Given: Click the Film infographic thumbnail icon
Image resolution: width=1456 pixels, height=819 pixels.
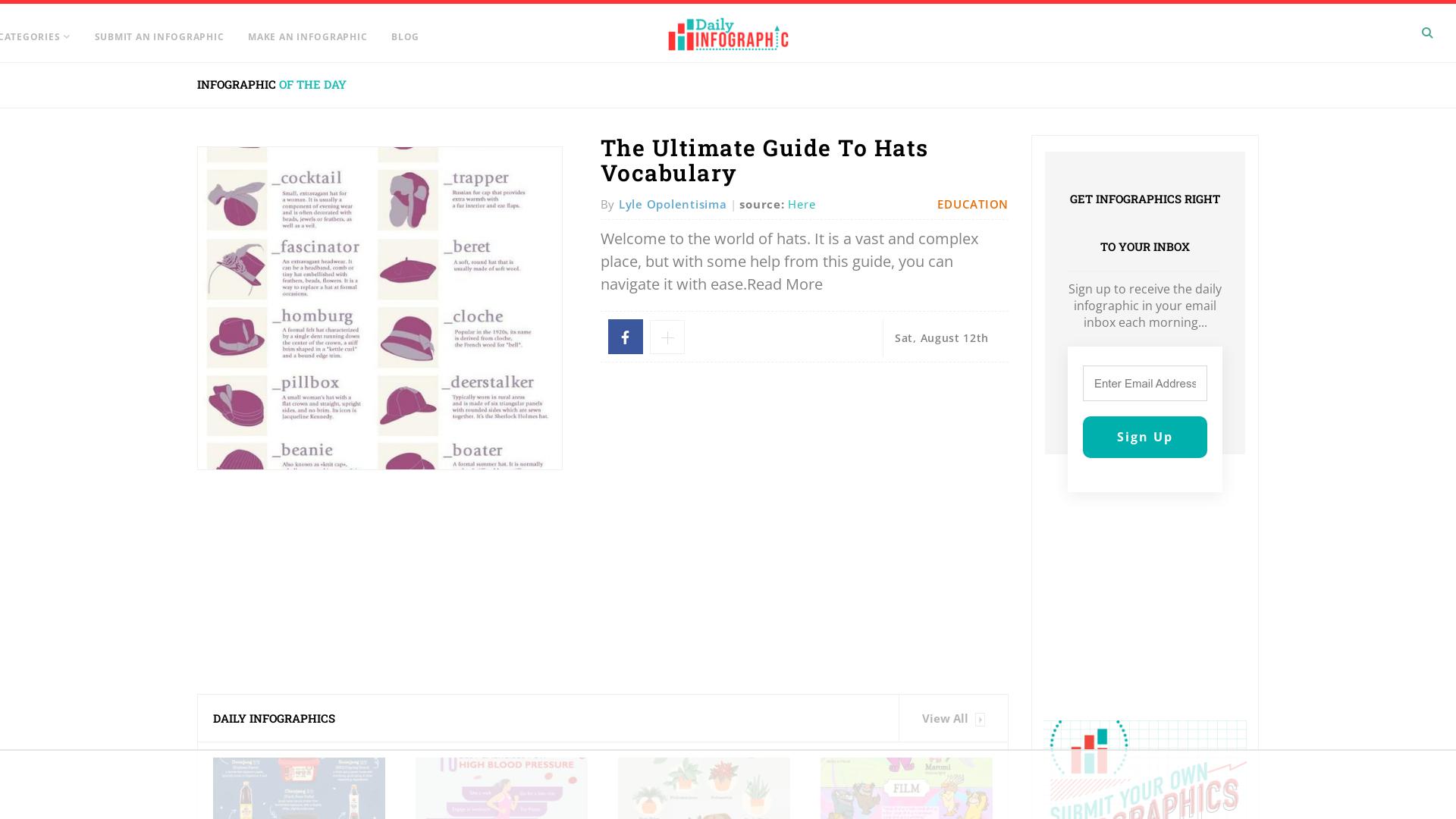Looking at the screenshot, I should click(x=906, y=788).
